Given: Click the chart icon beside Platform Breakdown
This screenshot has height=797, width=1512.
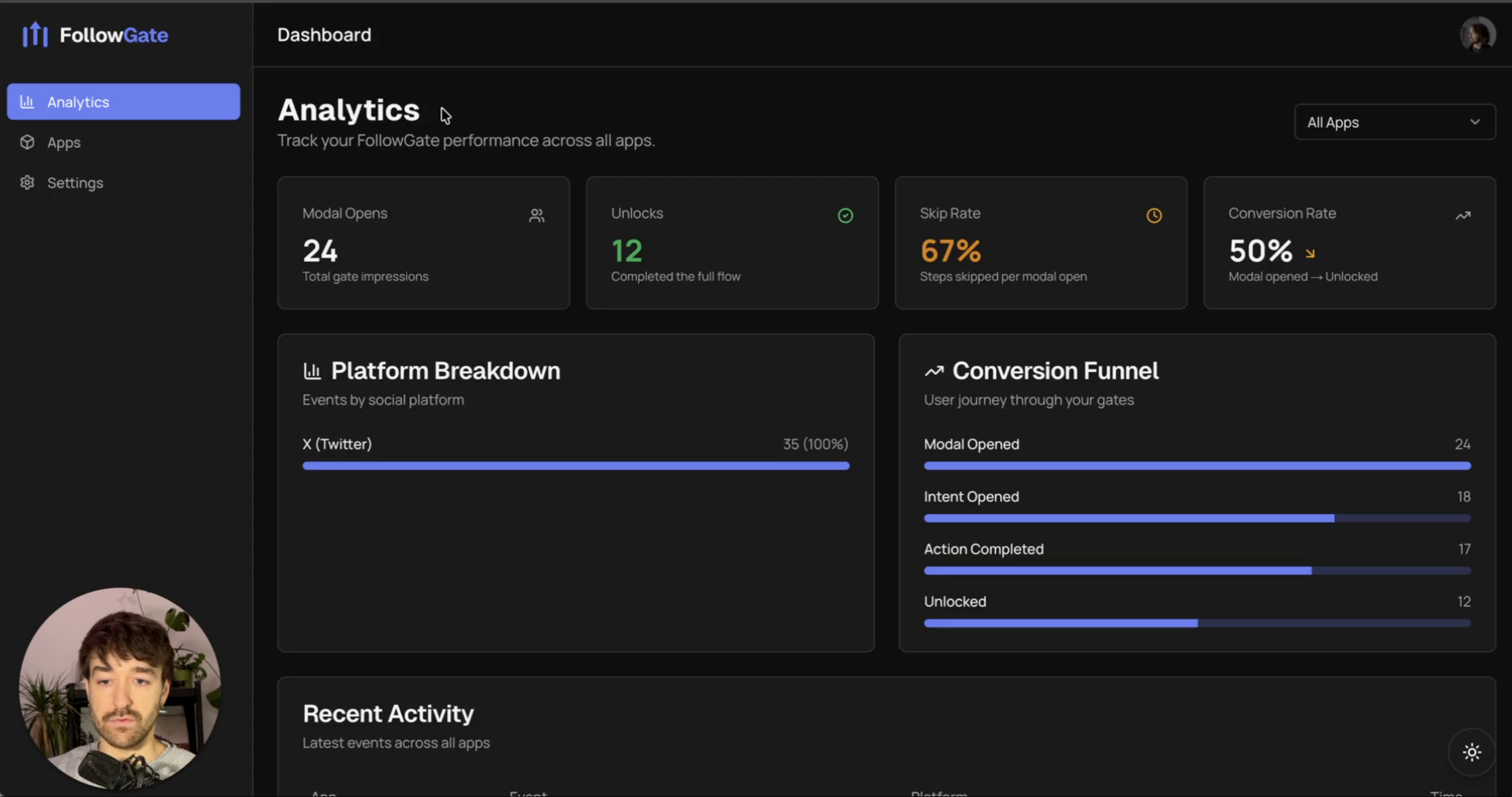Looking at the screenshot, I should 313,370.
